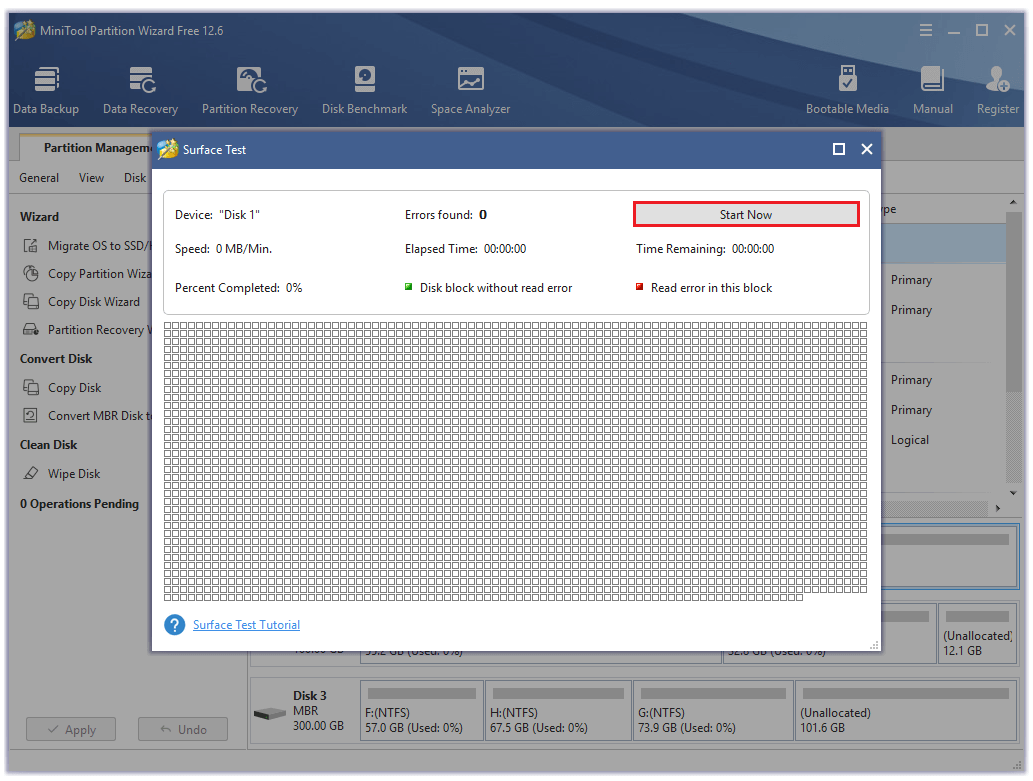The width and height of the screenshot is (1033, 781).
Task: Start the Disk Benchmark tool
Action: 364,91
